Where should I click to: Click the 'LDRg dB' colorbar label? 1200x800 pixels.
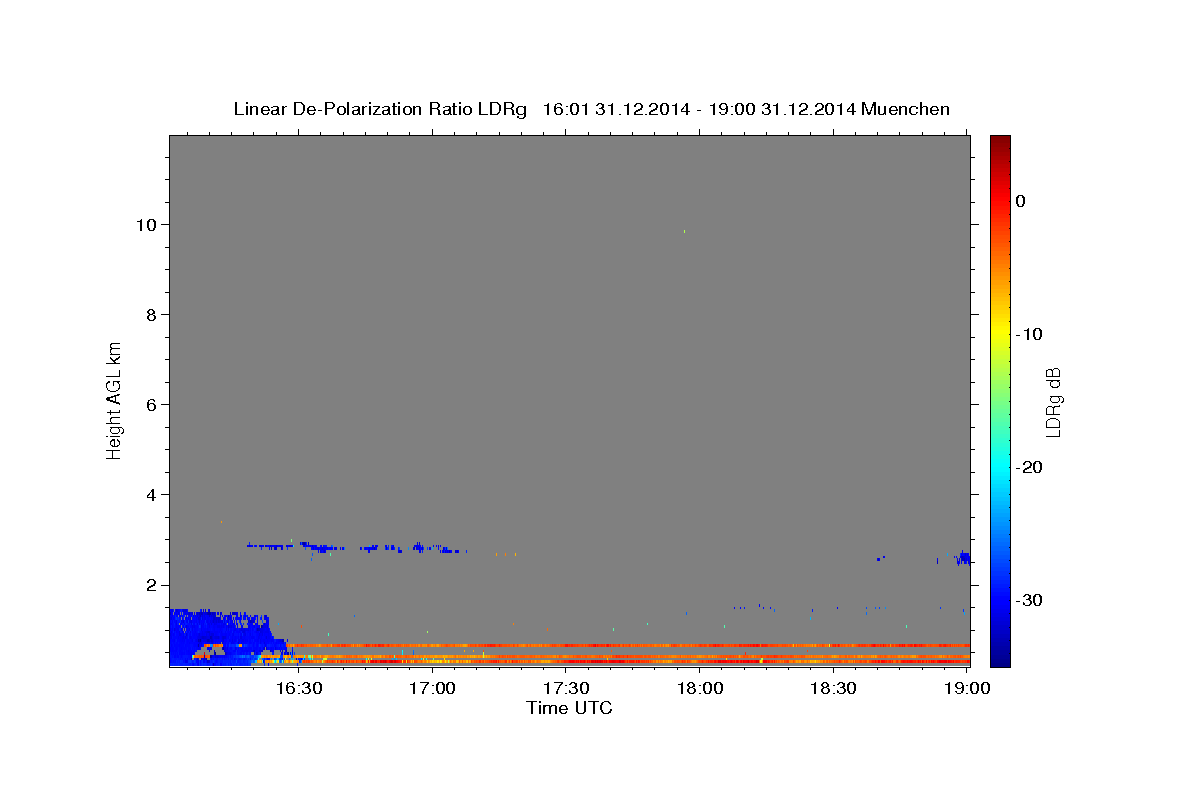tap(1052, 402)
